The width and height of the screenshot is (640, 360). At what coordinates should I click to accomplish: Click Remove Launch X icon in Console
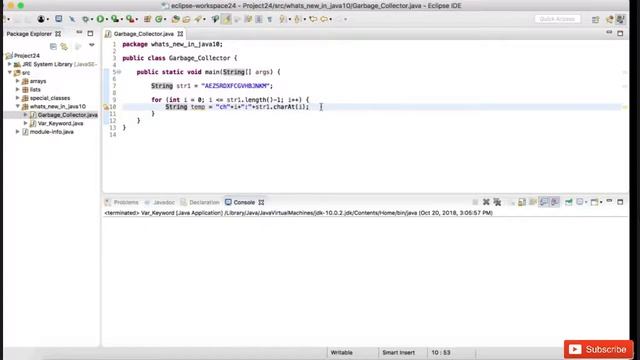pyautogui.click(x=486, y=202)
